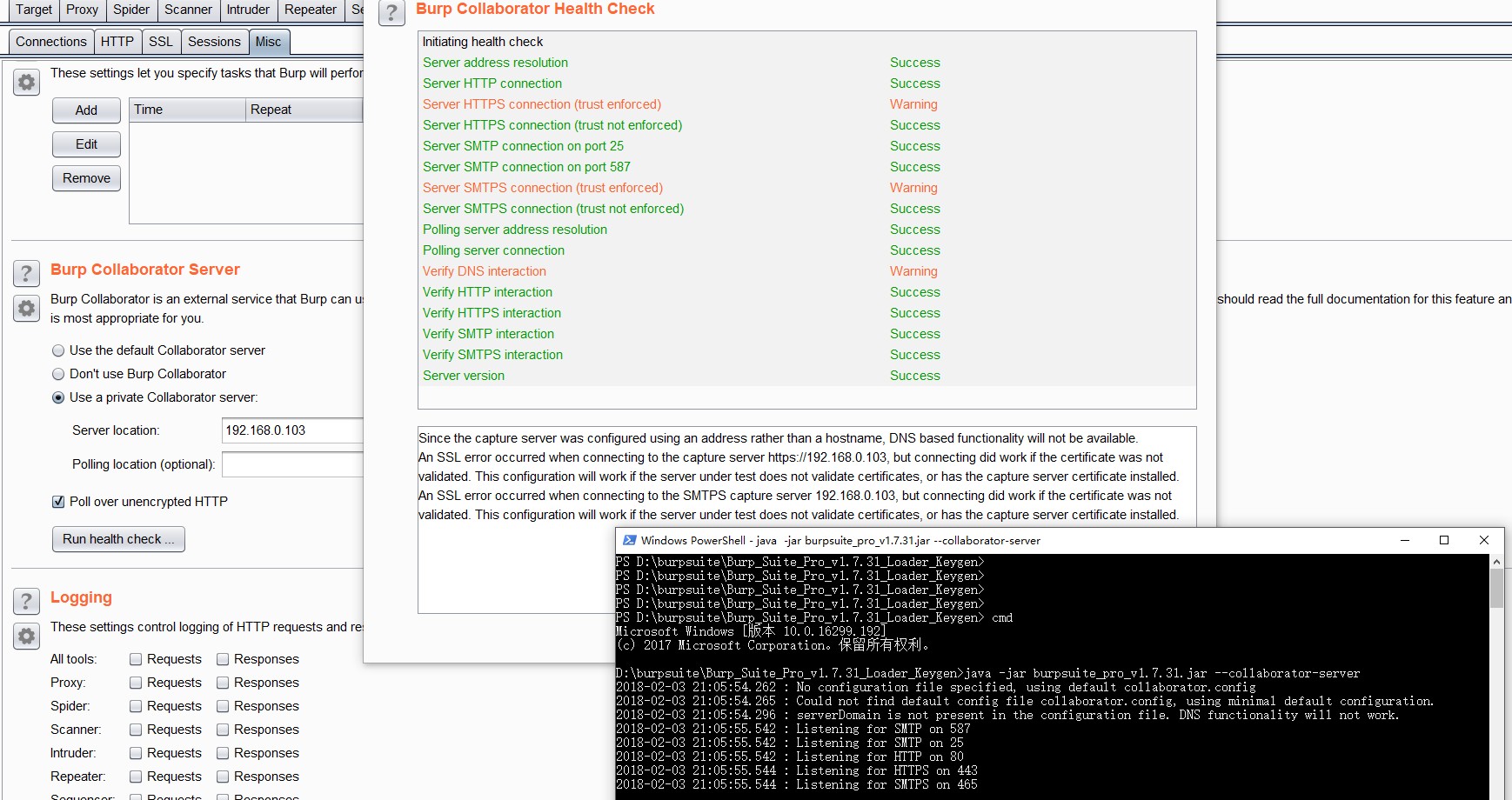The image size is (1512, 800).
Task: Select Server SMTPS connection (trust enforced) row
Action: pos(807,188)
